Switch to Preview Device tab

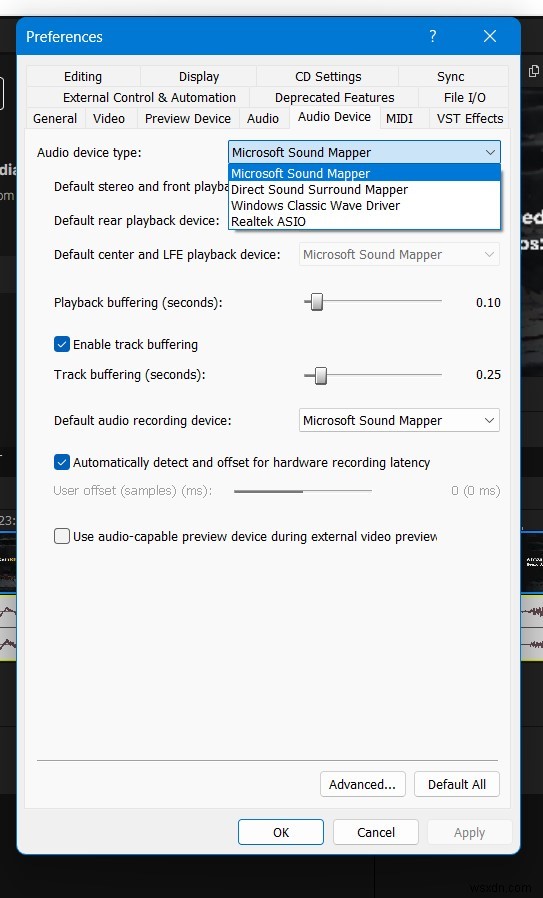tap(188, 119)
